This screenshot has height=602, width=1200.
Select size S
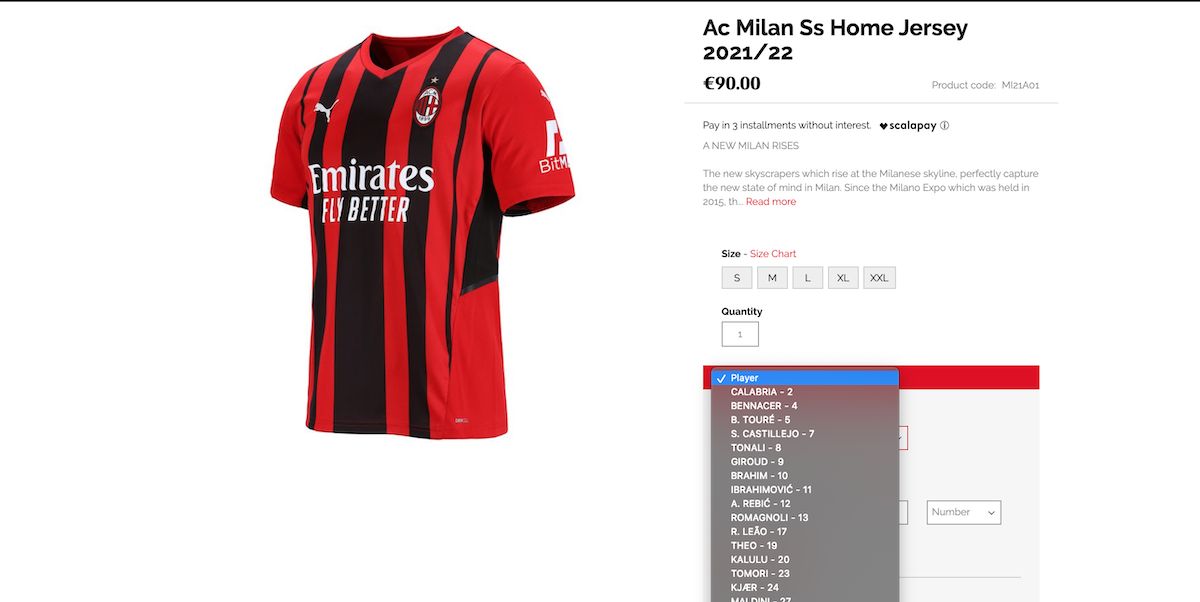[737, 278]
